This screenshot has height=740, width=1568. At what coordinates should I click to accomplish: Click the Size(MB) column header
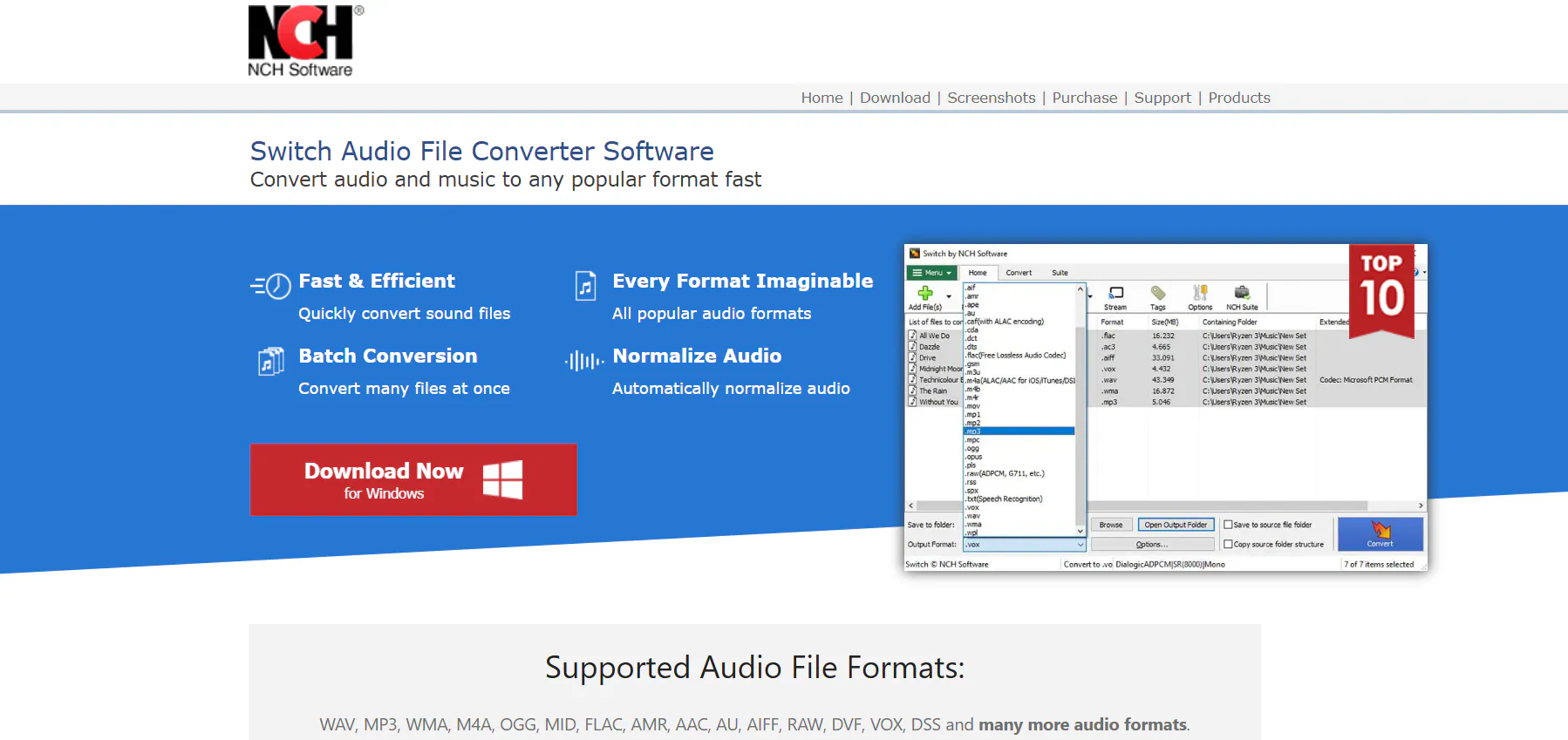1165,322
